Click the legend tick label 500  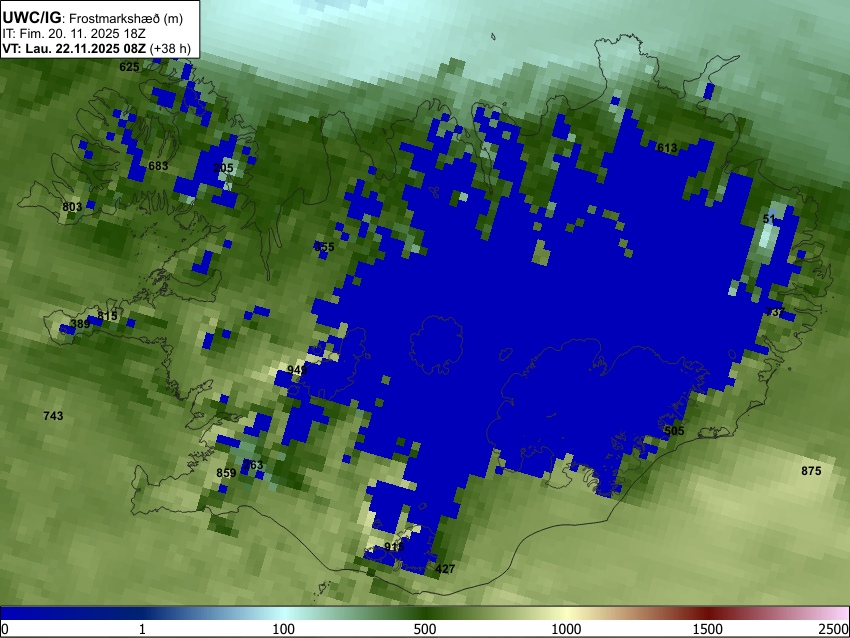(425, 629)
